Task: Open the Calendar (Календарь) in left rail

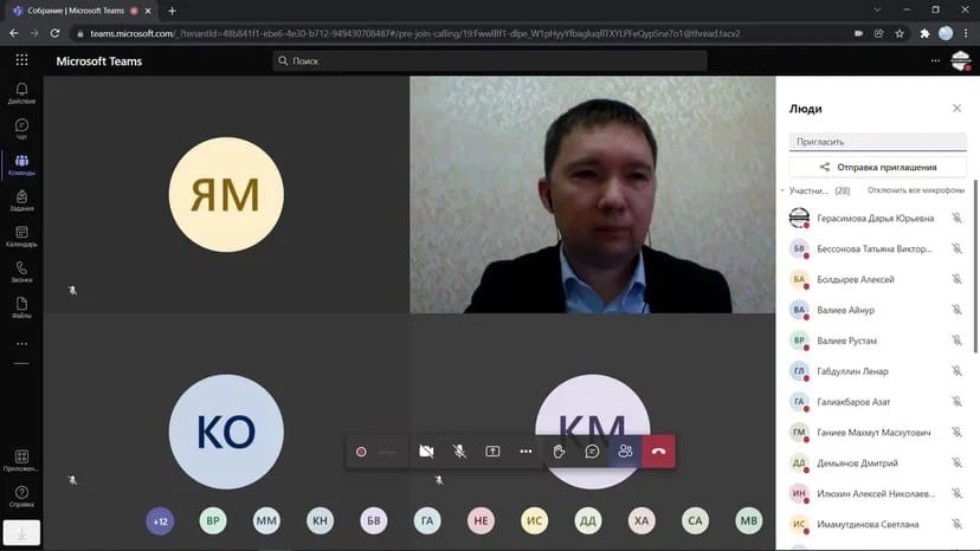Action: click(x=21, y=236)
